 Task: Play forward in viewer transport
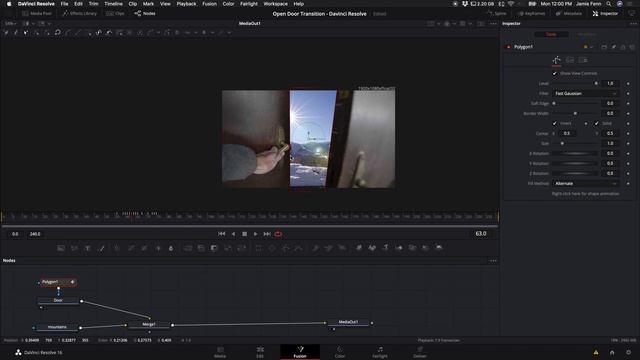pyautogui.click(x=256, y=234)
